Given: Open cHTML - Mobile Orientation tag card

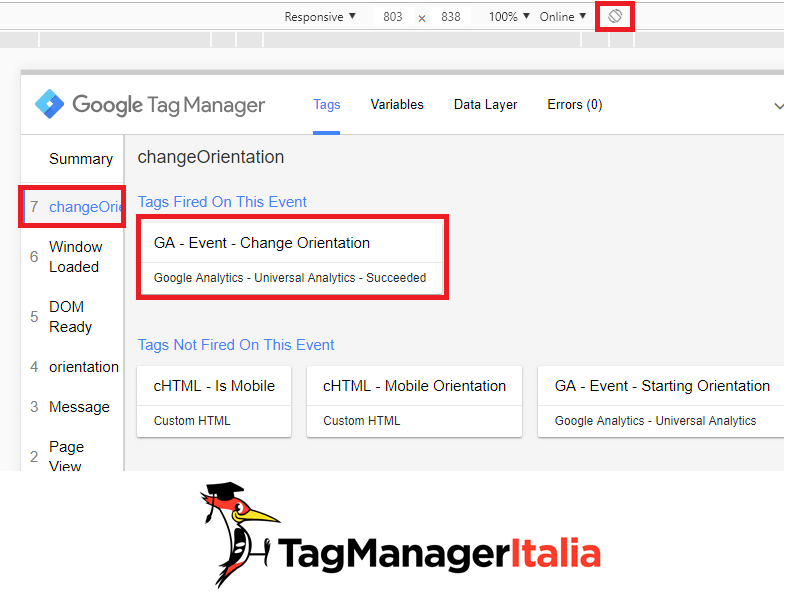Looking at the screenshot, I should point(414,402).
